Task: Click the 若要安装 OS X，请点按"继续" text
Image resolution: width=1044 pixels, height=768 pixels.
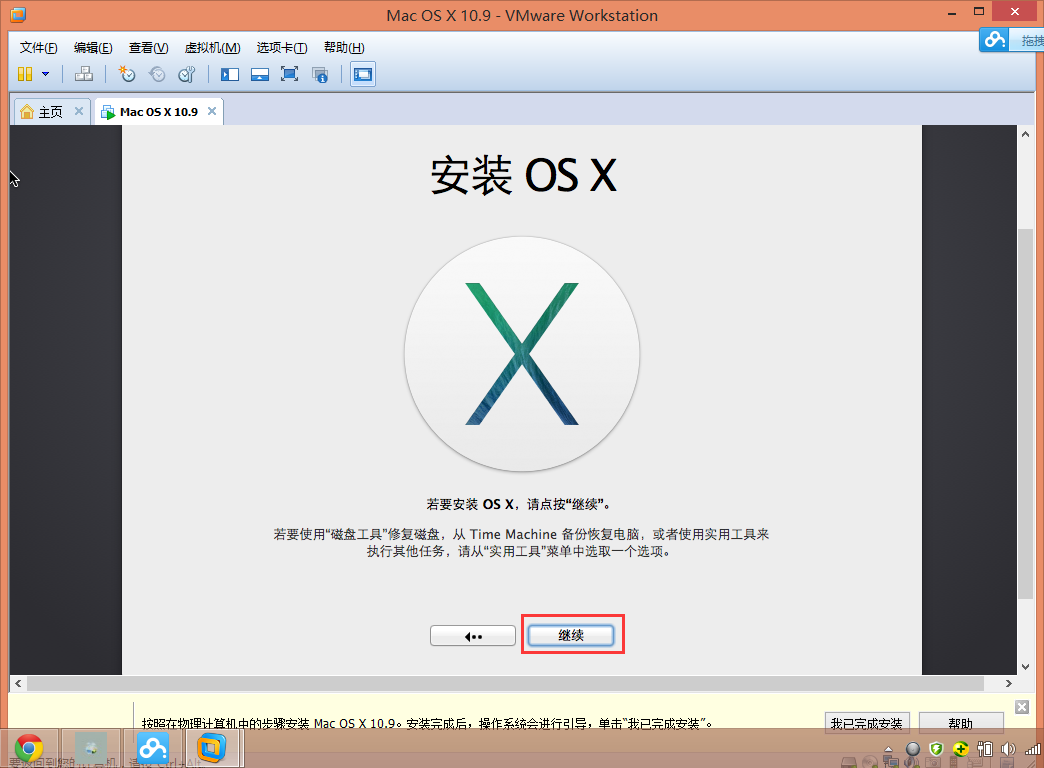Action: (x=519, y=504)
